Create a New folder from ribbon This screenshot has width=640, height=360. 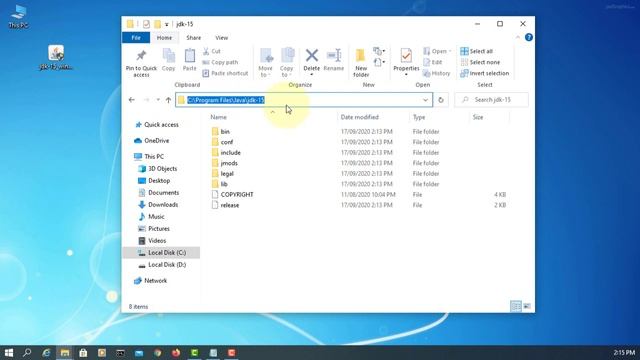click(x=361, y=62)
